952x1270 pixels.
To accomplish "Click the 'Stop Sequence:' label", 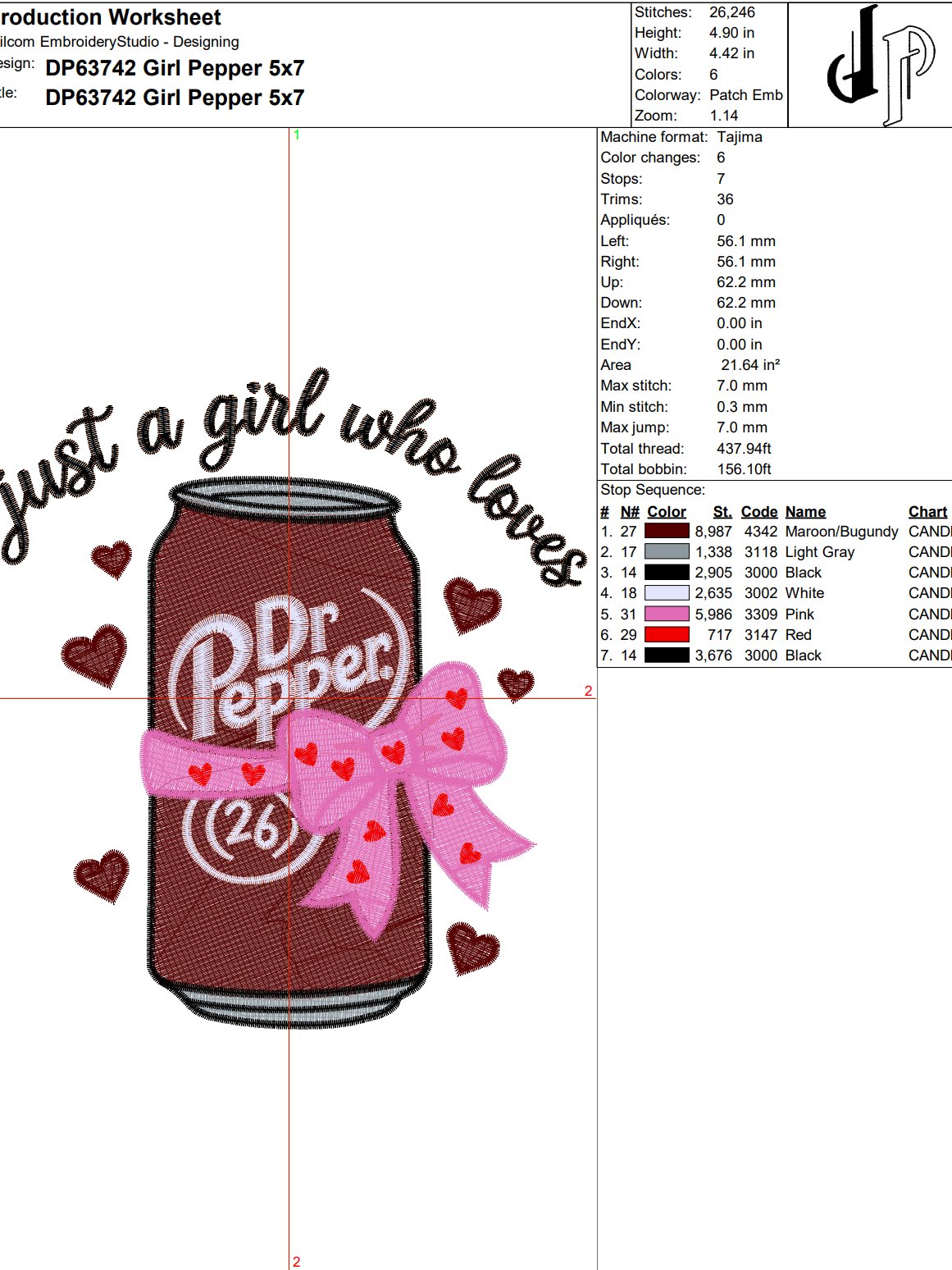I will pyautogui.click(x=653, y=490).
